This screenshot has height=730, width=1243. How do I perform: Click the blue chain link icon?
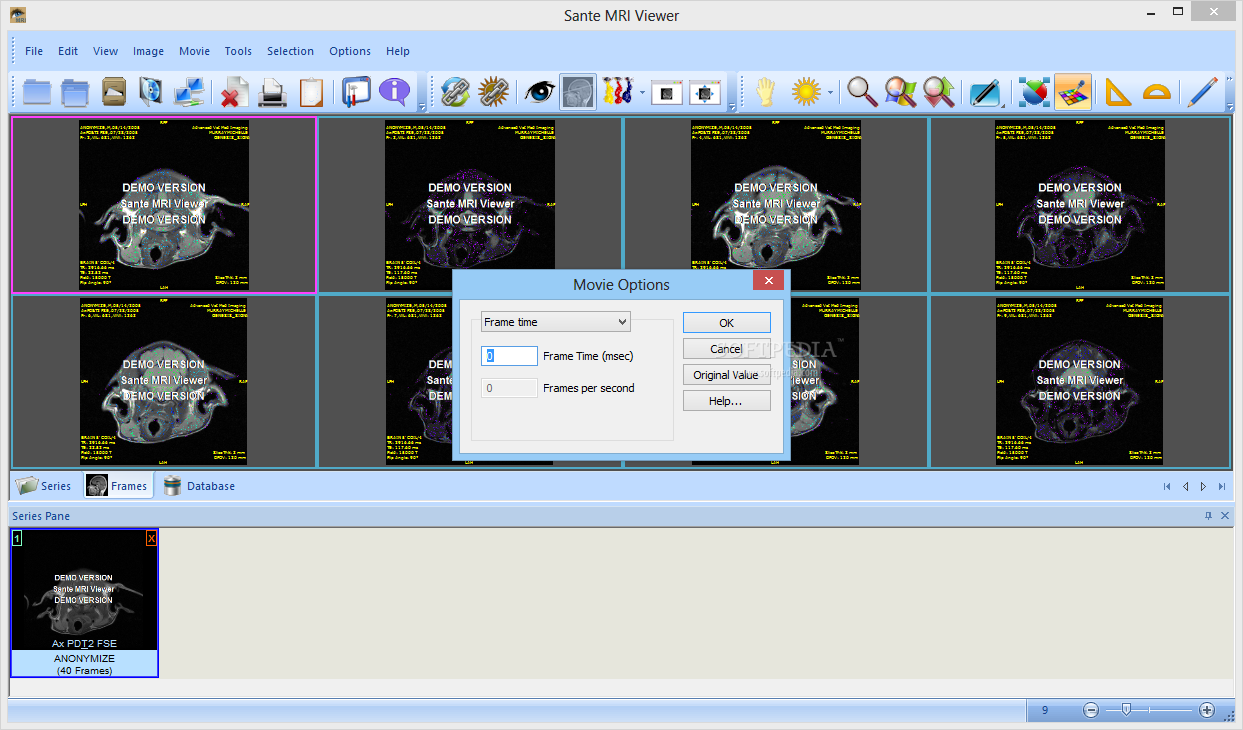[455, 92]
